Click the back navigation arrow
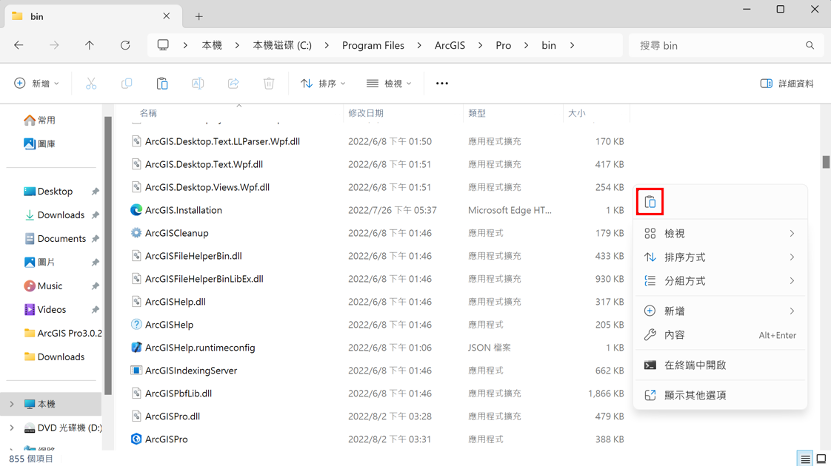The height and width of the screenshot is (466, 832). point(19,45)
